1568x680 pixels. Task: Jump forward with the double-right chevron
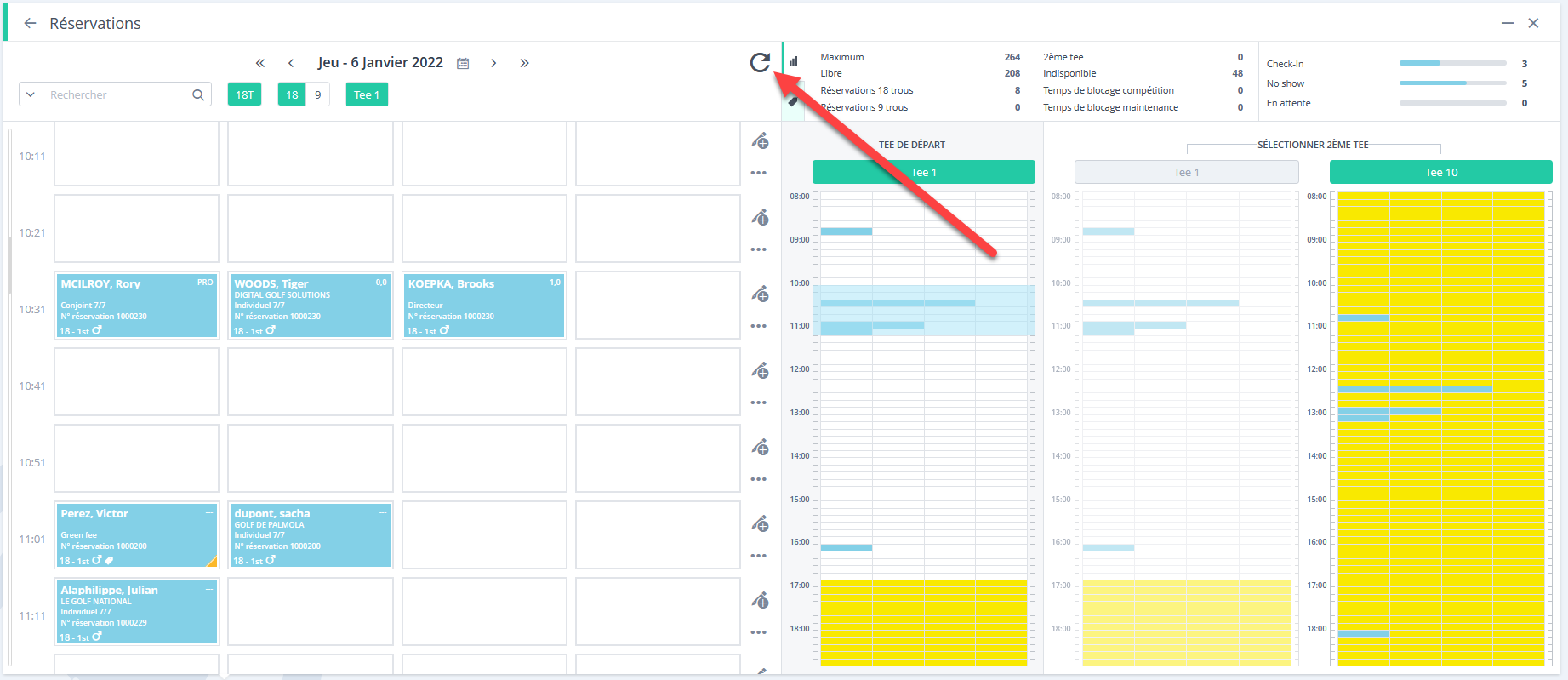point(524,63)
